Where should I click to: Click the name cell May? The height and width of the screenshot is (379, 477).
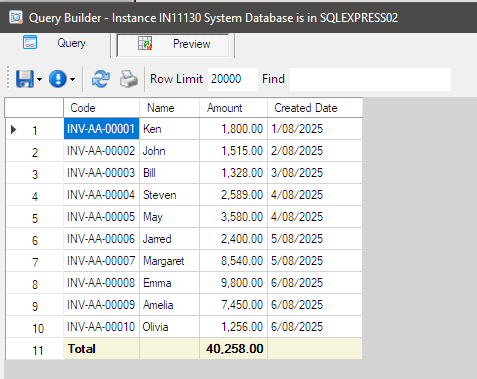pyautogui.click(x=169, y=217)
